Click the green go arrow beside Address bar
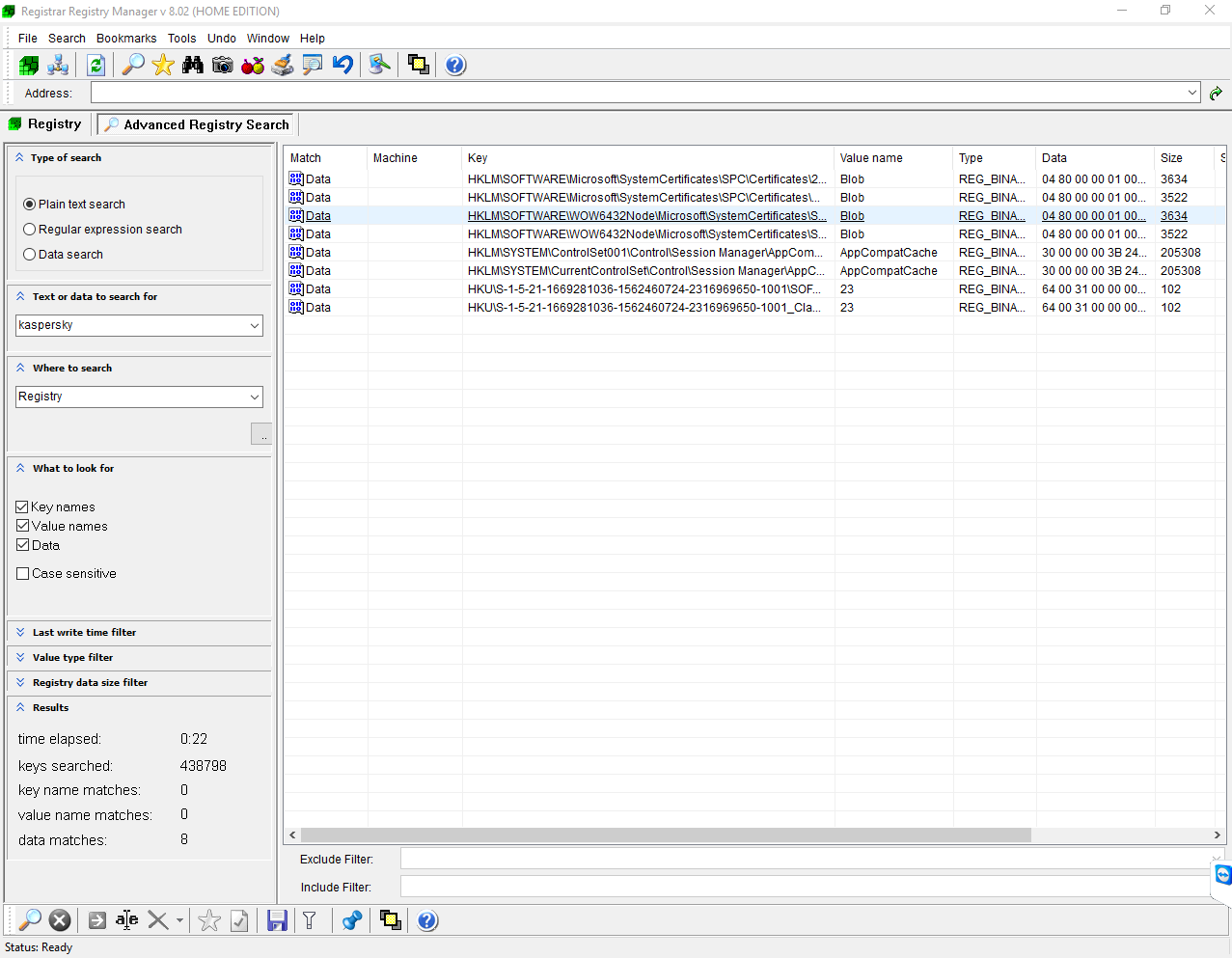Screen dimensions: 1232x958 point(1216,93)
